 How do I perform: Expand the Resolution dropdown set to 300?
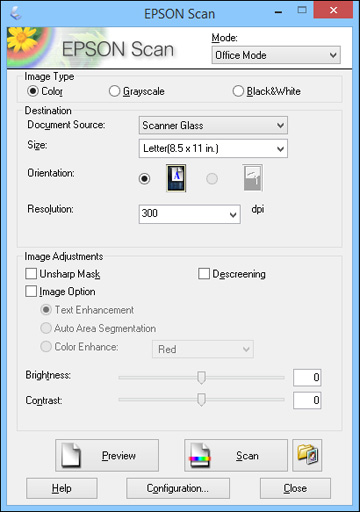tap(189, 214)
